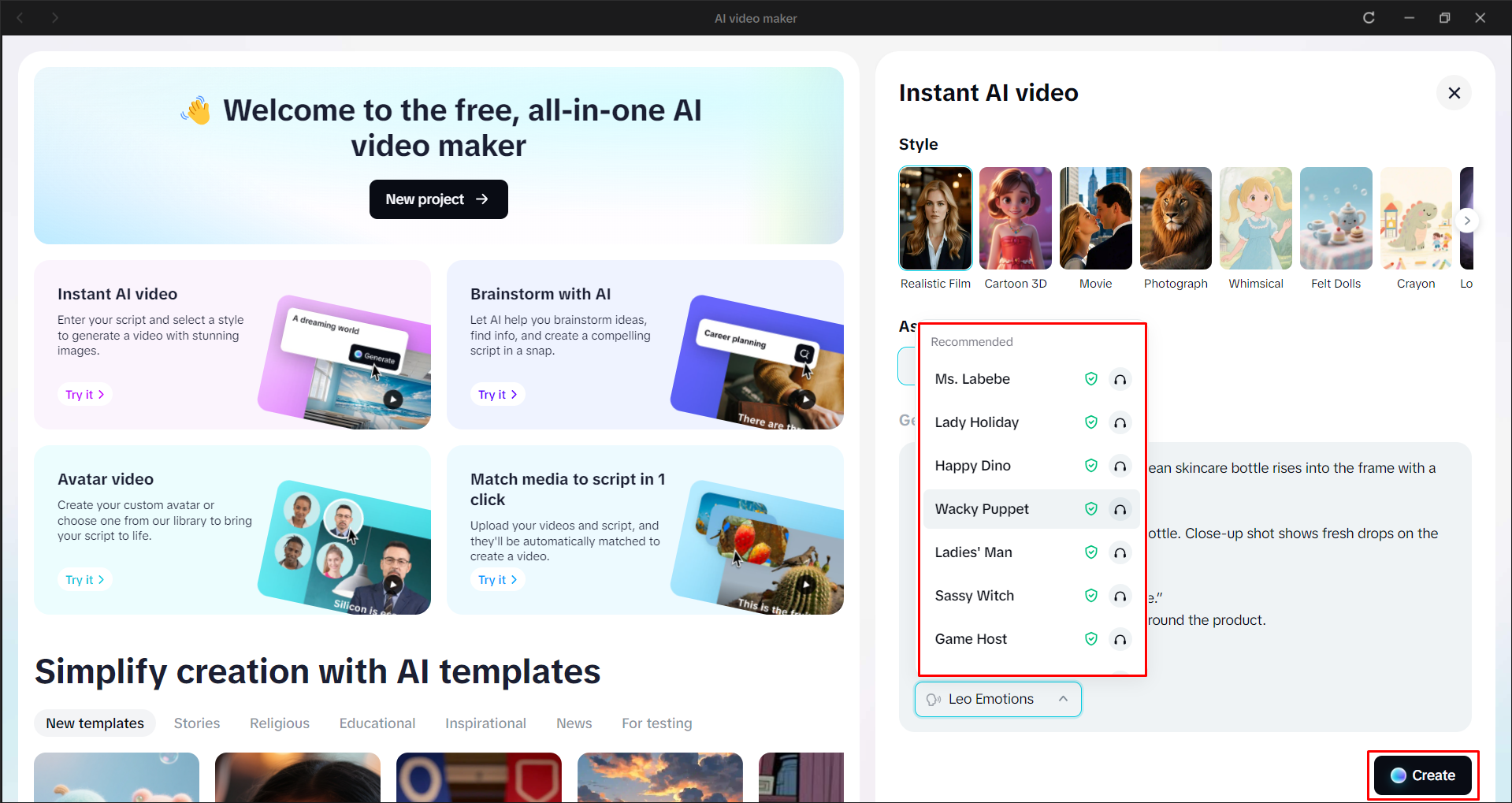Show more styles with the right arrow
The image size is (1512, 803).
point(1466,221)
